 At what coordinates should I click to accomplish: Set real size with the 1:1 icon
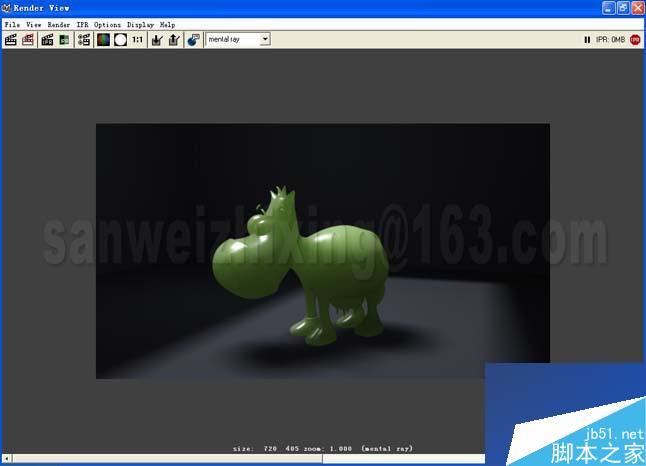tap(137, 40)
